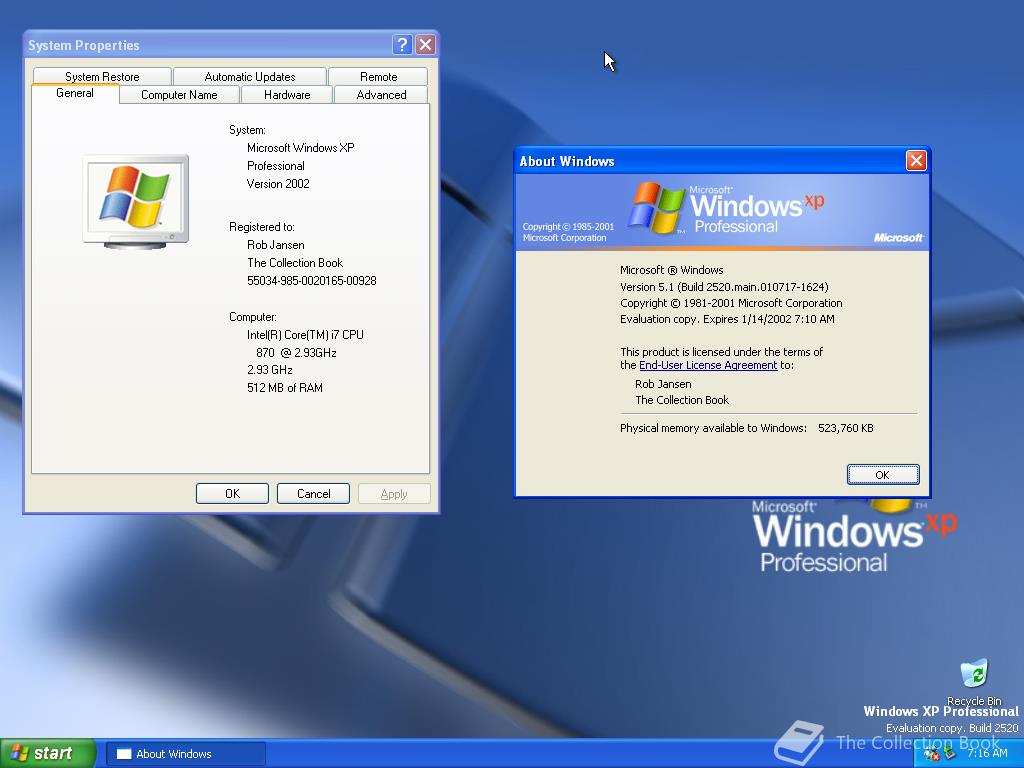This screenshot has height=768, width=1024.
Task: Click the '512 MB of RAM' line
Action: 285,387
